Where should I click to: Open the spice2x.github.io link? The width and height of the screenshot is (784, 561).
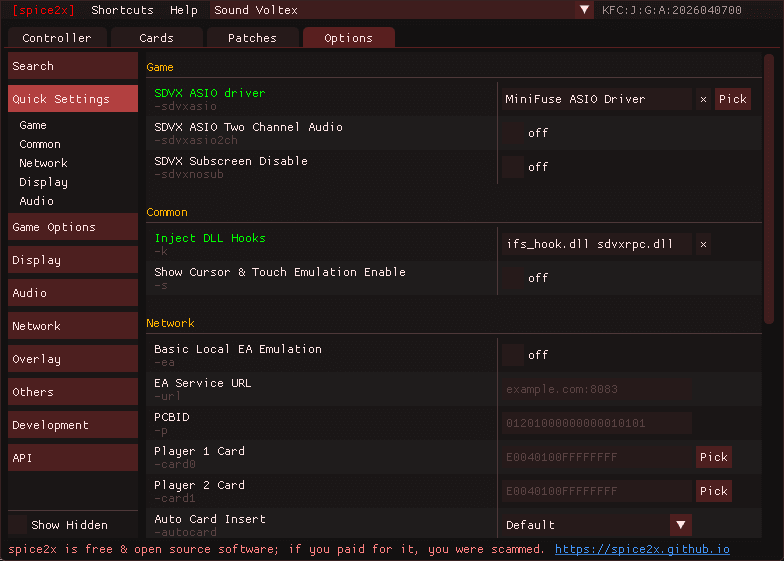tap(642, 549)
